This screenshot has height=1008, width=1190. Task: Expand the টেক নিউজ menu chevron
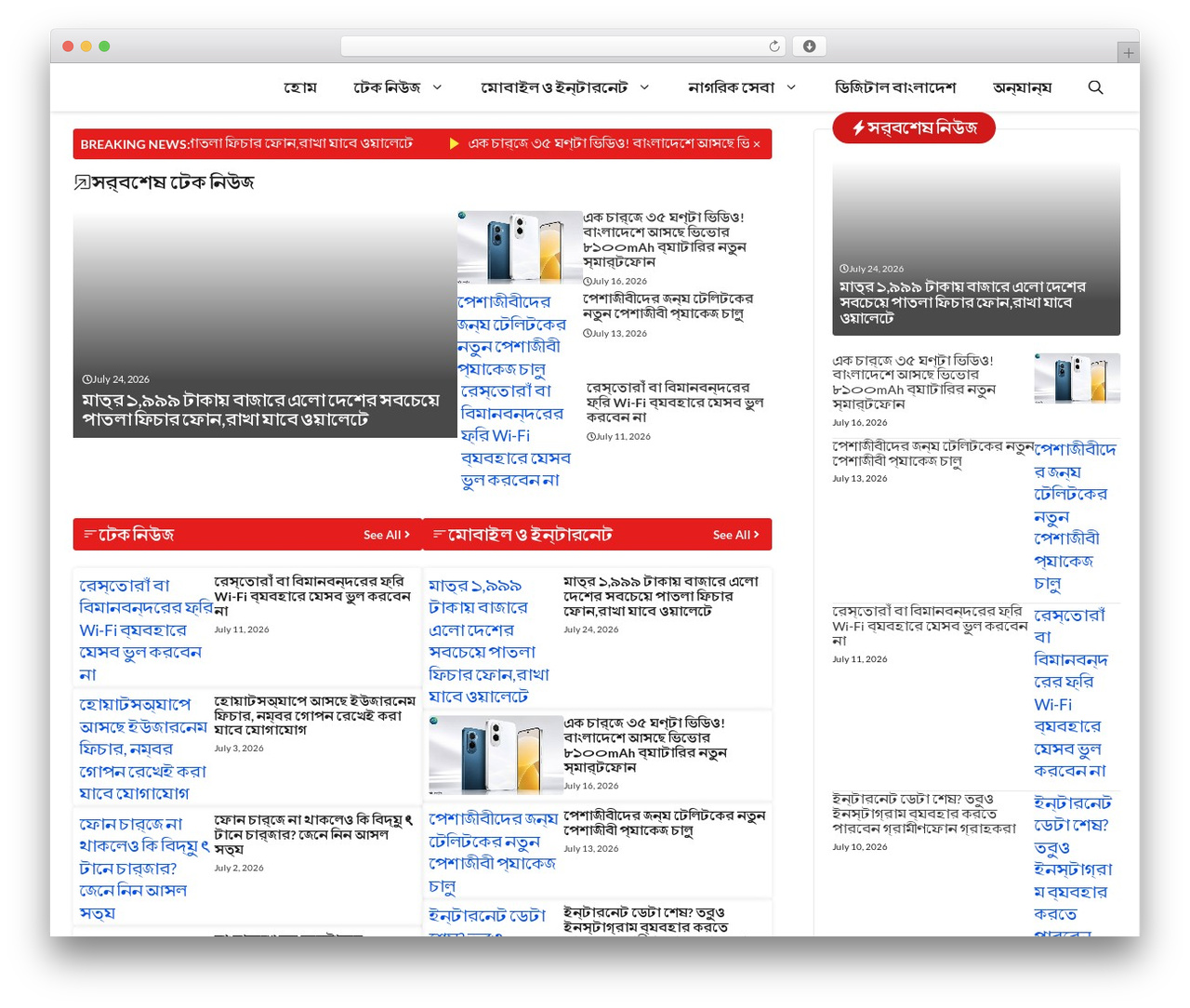(x=437, y=87)
